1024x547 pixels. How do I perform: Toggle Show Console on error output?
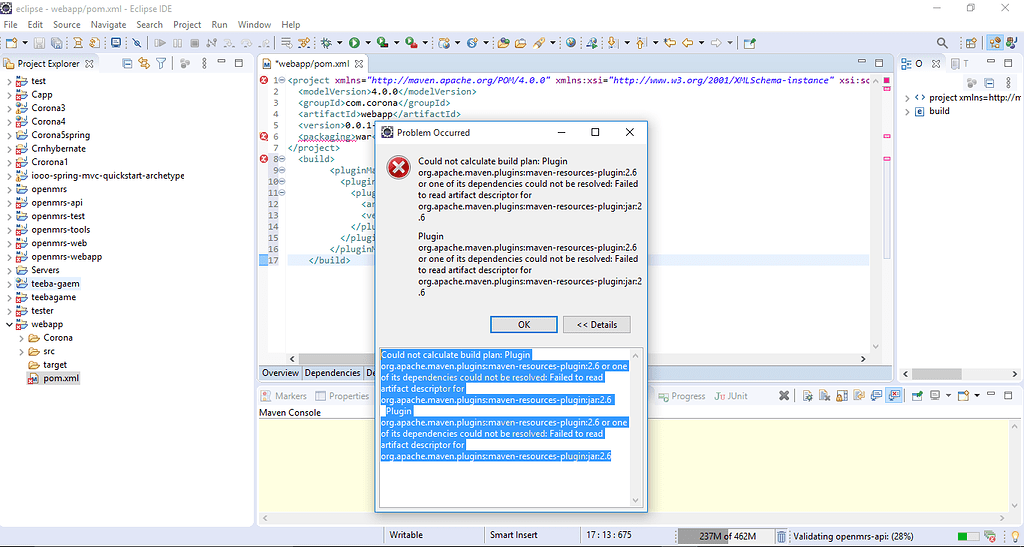coord(894,396)
